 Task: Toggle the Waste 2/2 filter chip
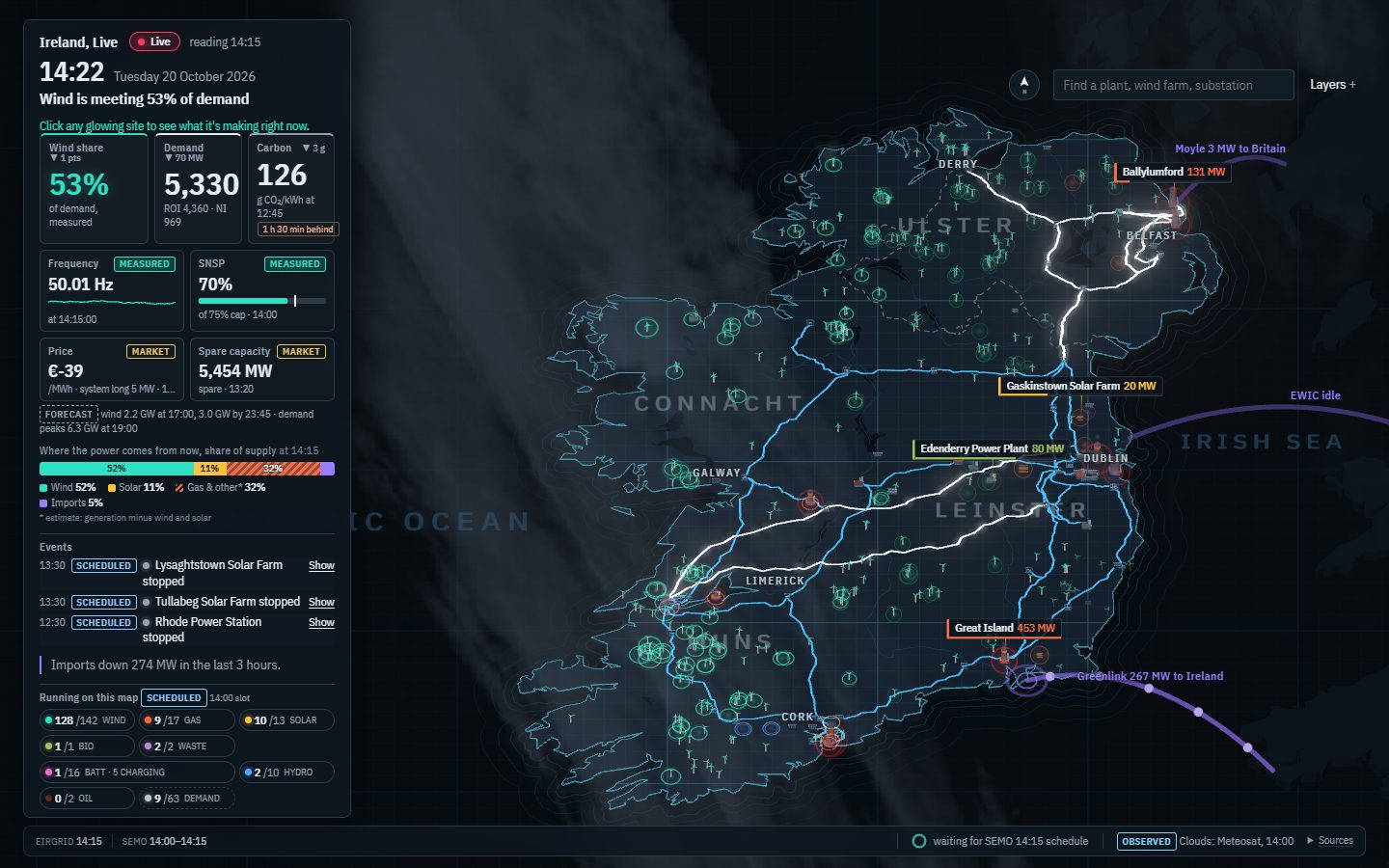[x=186, y=746]
